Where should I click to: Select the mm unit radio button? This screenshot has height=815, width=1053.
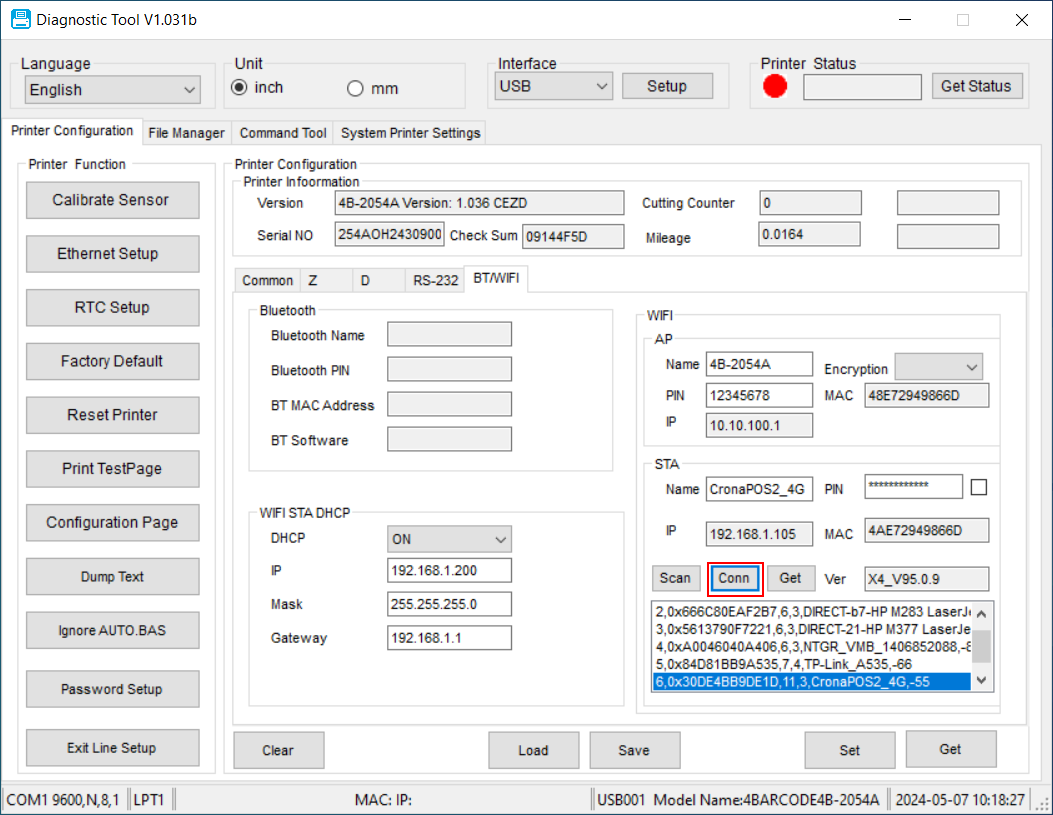click(x=355, y=89)
